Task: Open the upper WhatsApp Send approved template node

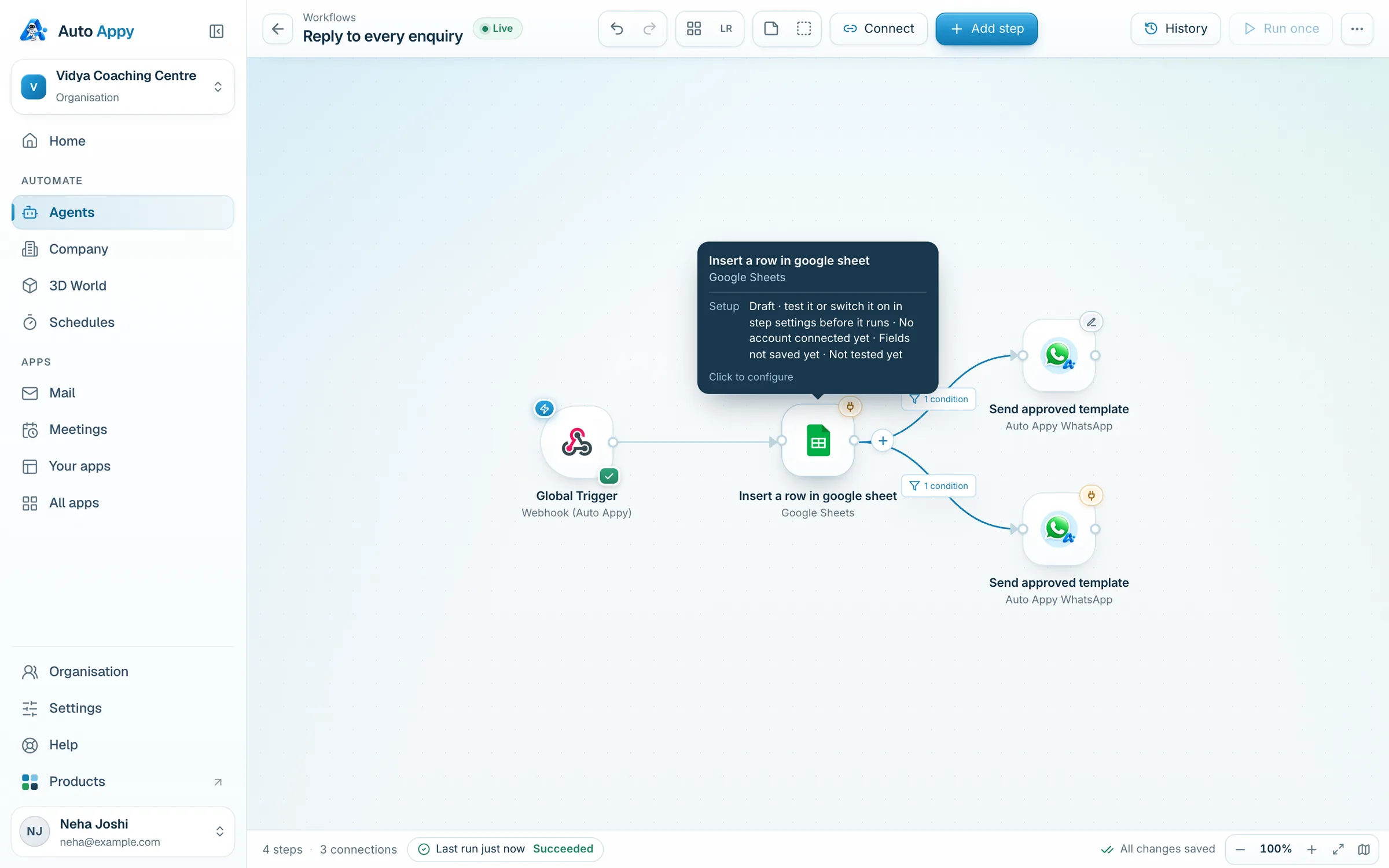Action: pos(1059,355)
